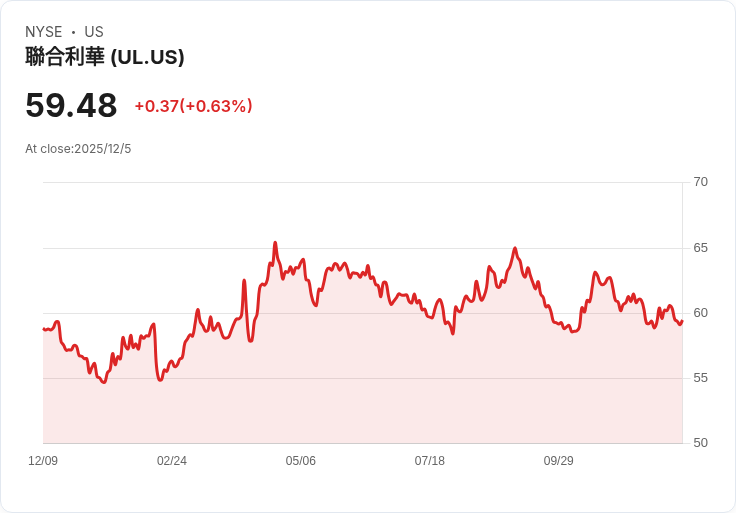Click the lowest dip of the price line
The height and width of the screenshot is (513, 736).
[x=104, y=382]
